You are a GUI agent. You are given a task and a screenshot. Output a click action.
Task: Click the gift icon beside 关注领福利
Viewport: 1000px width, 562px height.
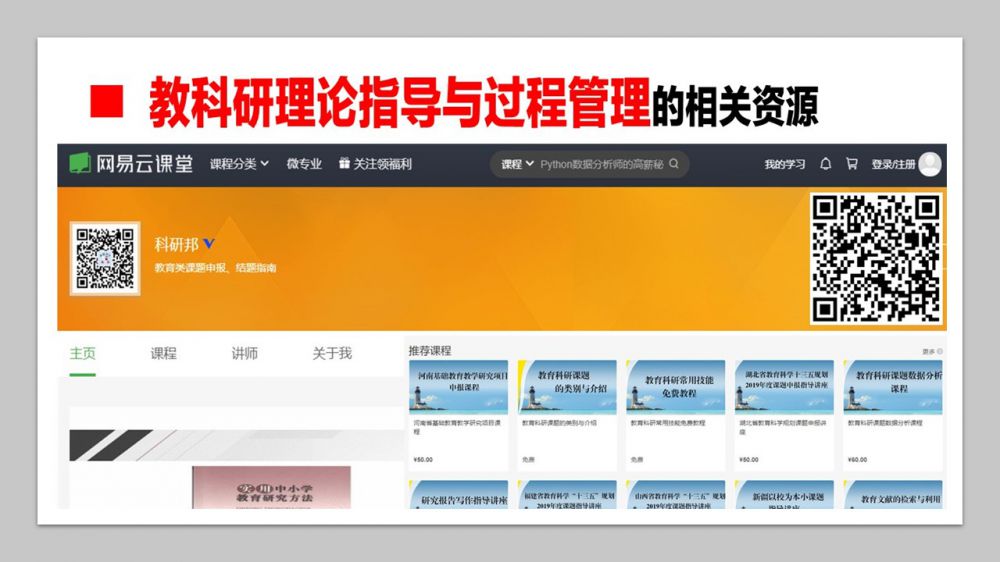(x=344, y=164)
